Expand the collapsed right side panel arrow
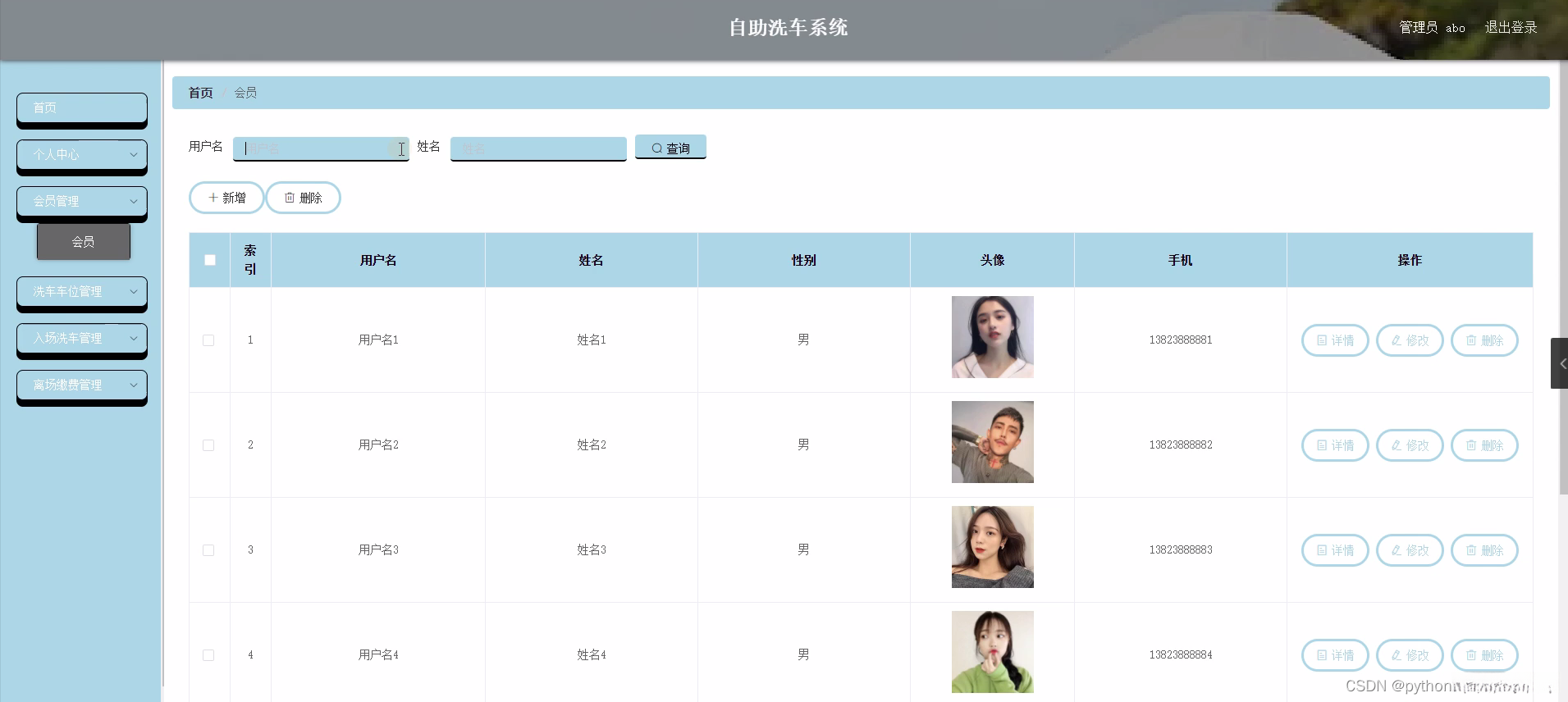The width and height of the screenshot is (1568, 702). click(x=1560, y=363)
